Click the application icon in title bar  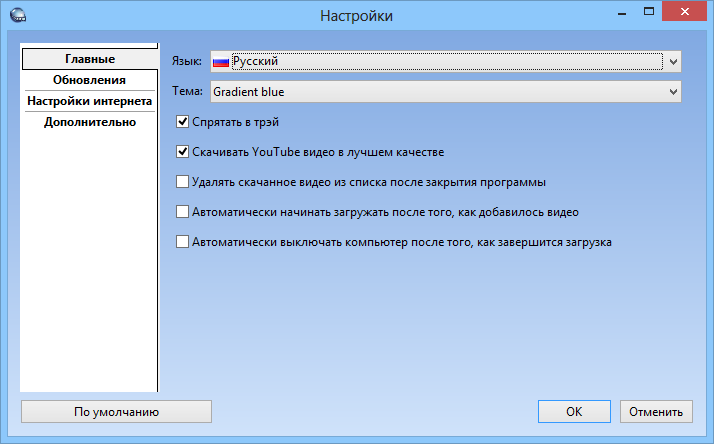click(18, 15)
